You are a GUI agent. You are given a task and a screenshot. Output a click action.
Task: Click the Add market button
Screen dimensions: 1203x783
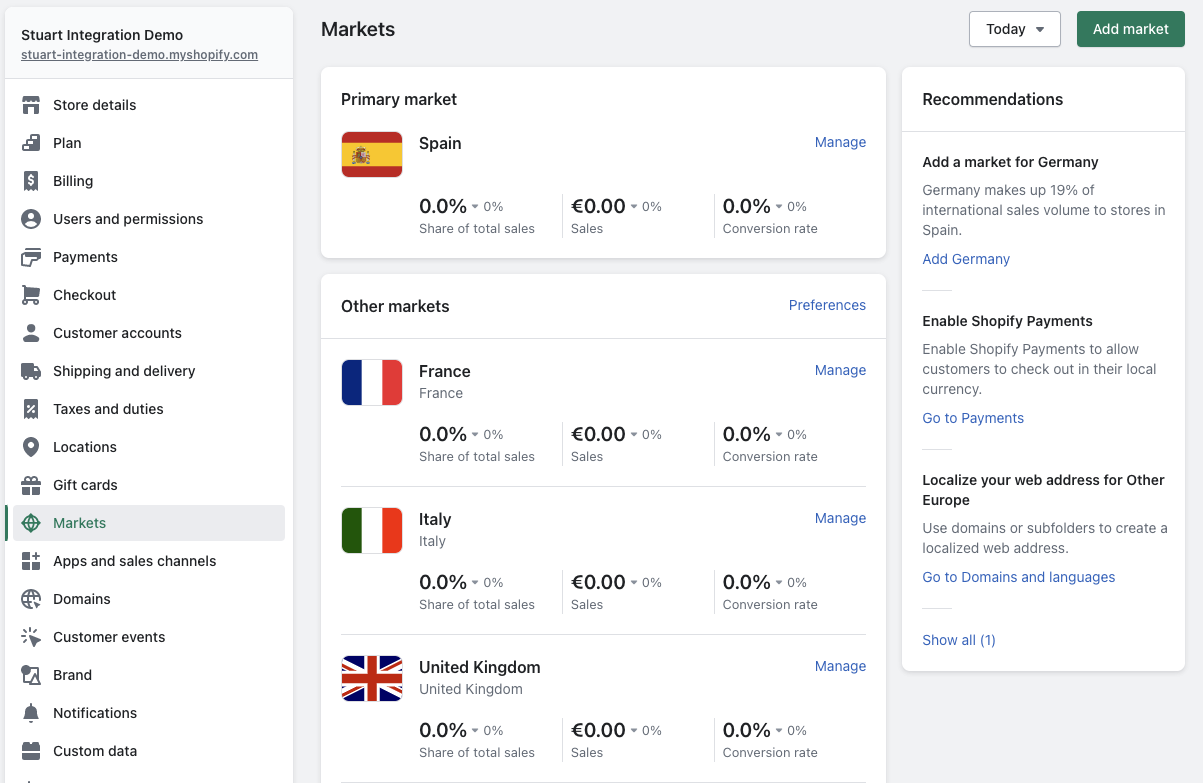click(1130, 29)
